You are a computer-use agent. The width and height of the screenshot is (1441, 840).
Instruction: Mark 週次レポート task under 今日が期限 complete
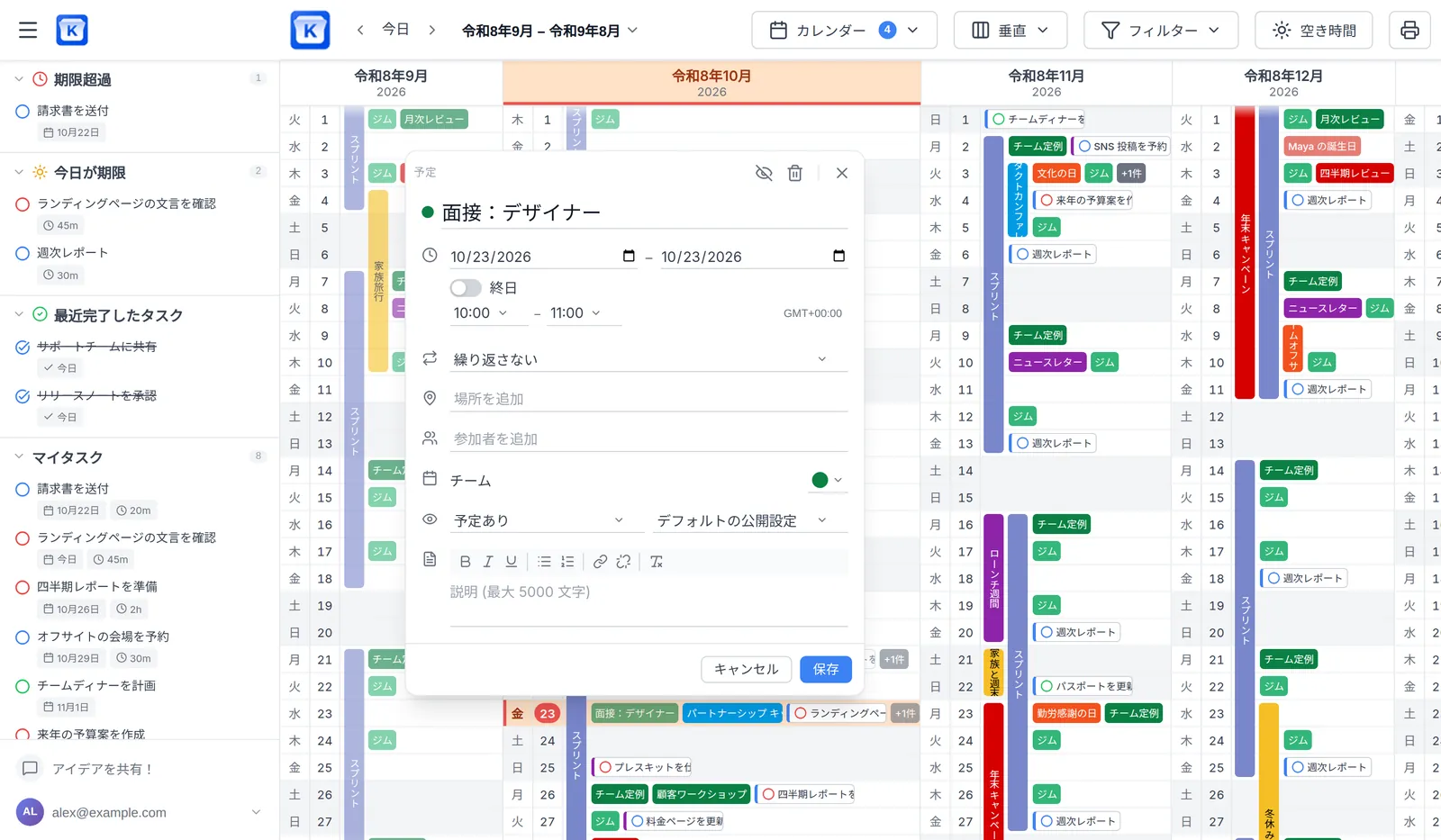[23, 253]
